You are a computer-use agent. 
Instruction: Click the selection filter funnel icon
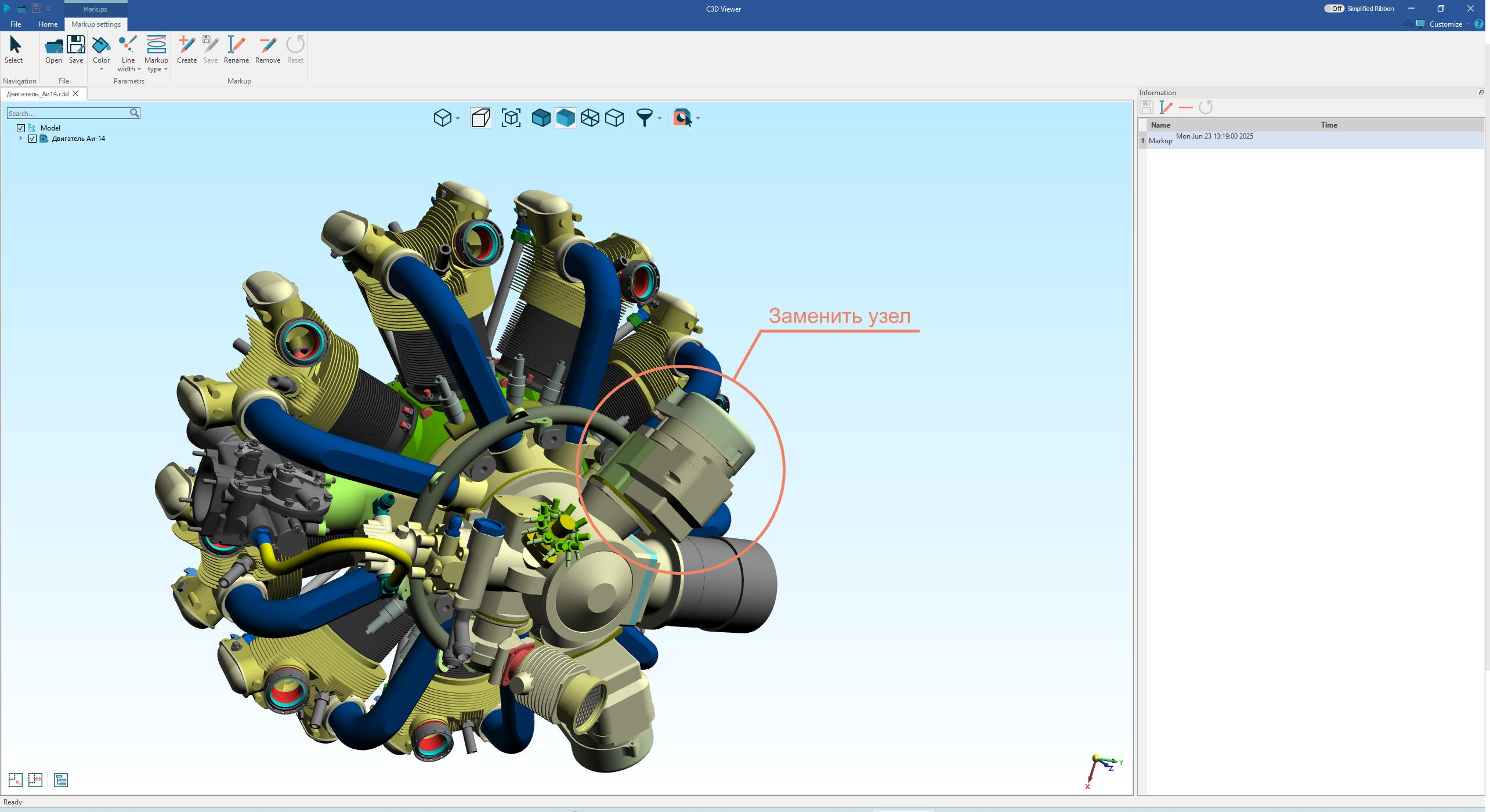tap(645, 118)
